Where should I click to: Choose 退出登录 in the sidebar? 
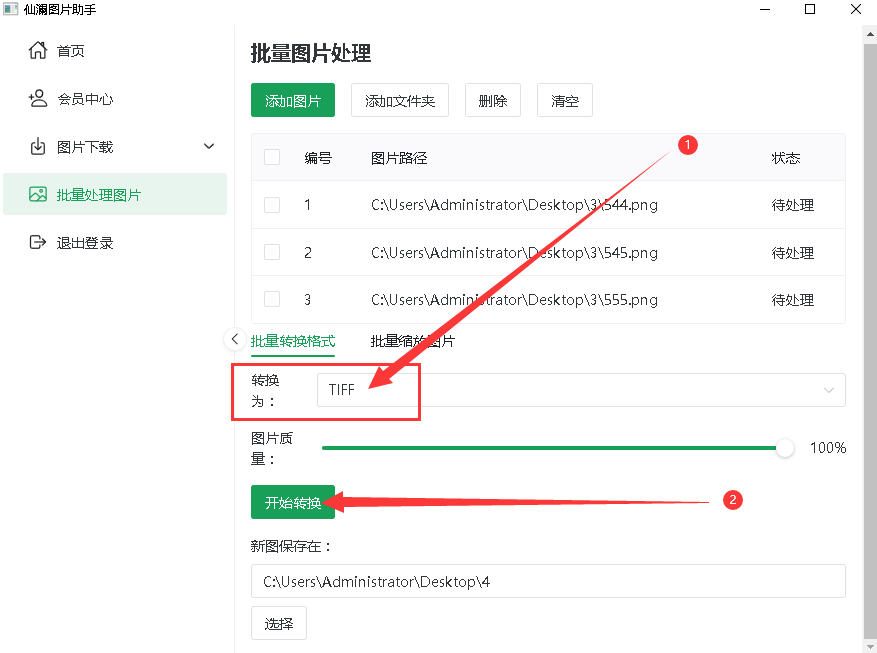(115, 242)
